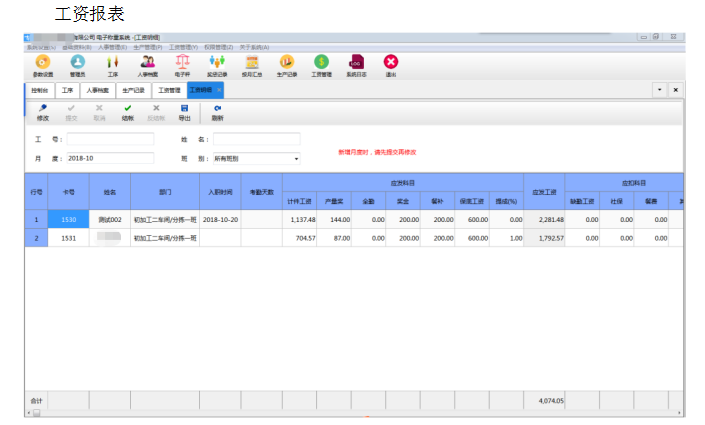Click the 修改 edit button
This screenshot has height=425, width=705.
point(42,112)
